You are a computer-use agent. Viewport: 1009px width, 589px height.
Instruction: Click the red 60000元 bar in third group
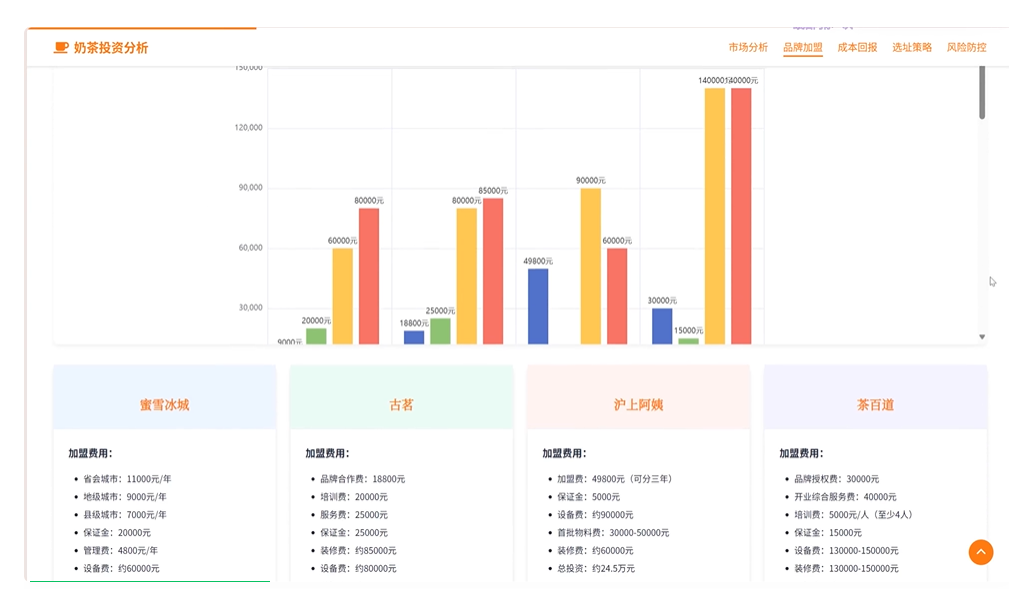(617, 296)
